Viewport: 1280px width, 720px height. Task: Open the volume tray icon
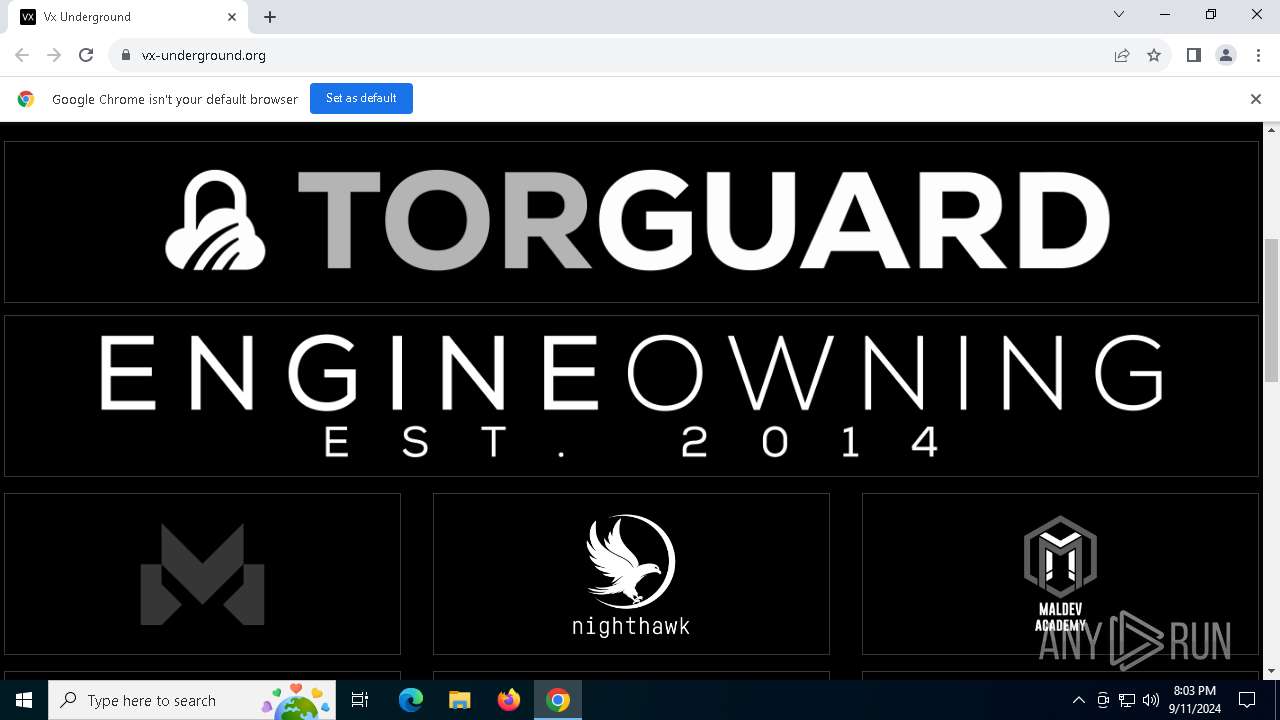tap(1151, 700)
